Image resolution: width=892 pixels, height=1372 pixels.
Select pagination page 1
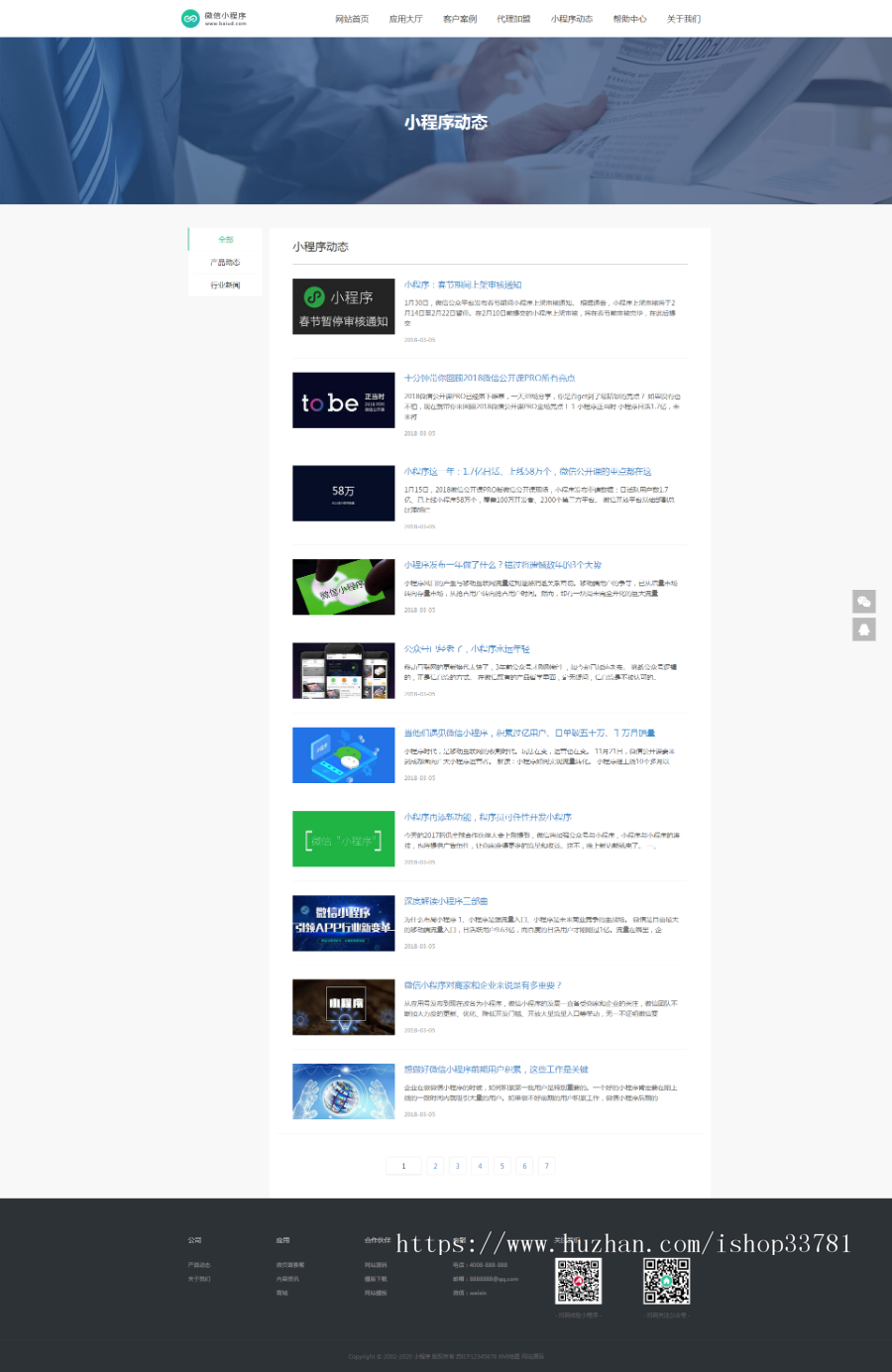403,1166
